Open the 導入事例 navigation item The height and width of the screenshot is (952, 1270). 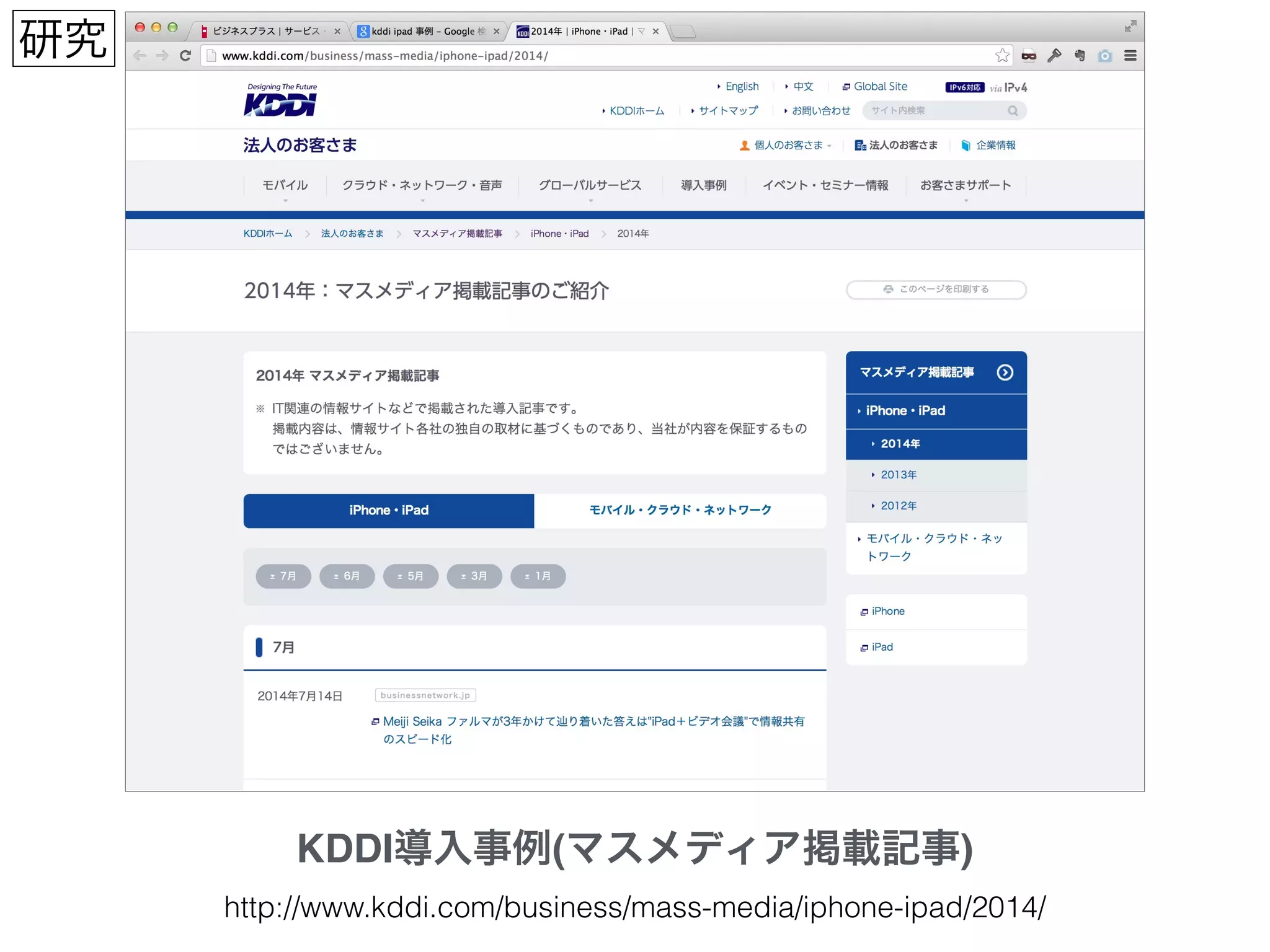coord(703,185)
